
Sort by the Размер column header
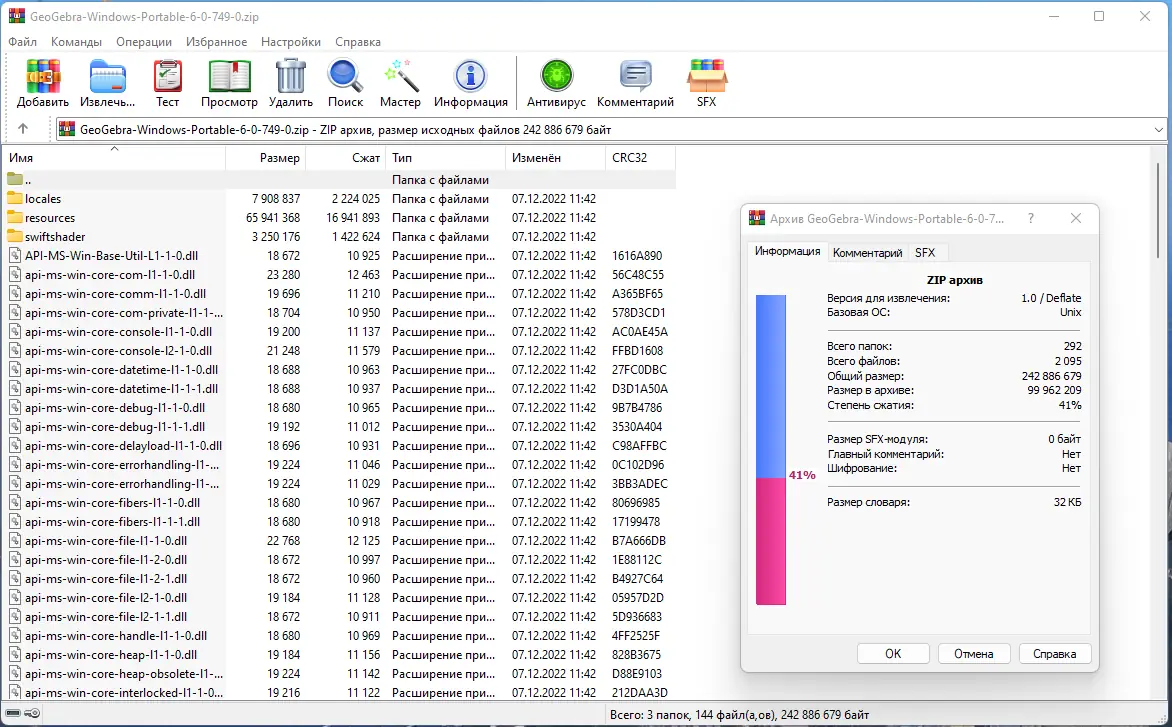[x=266, y=158]
